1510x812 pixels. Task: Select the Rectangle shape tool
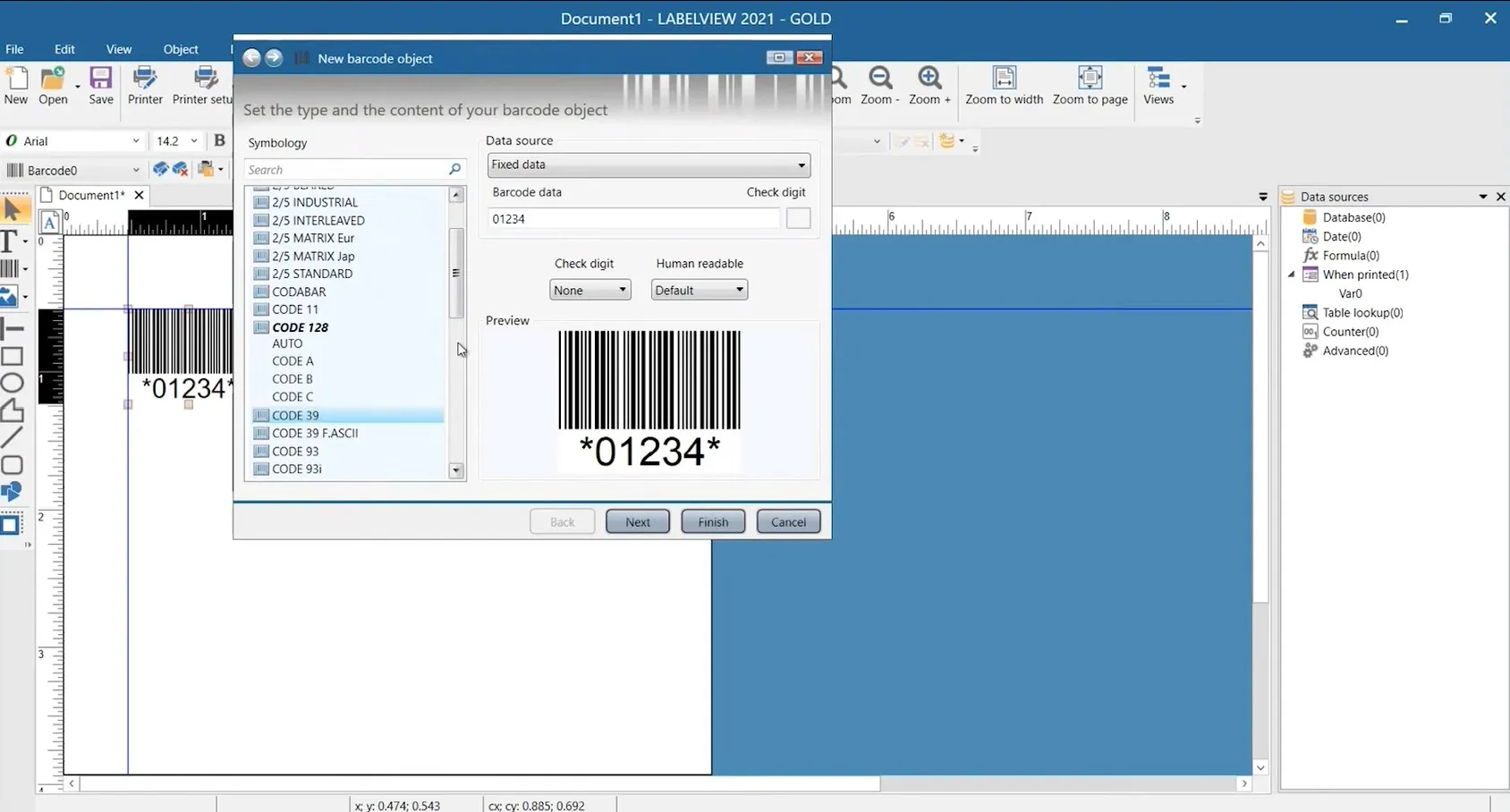click(12, 356)
